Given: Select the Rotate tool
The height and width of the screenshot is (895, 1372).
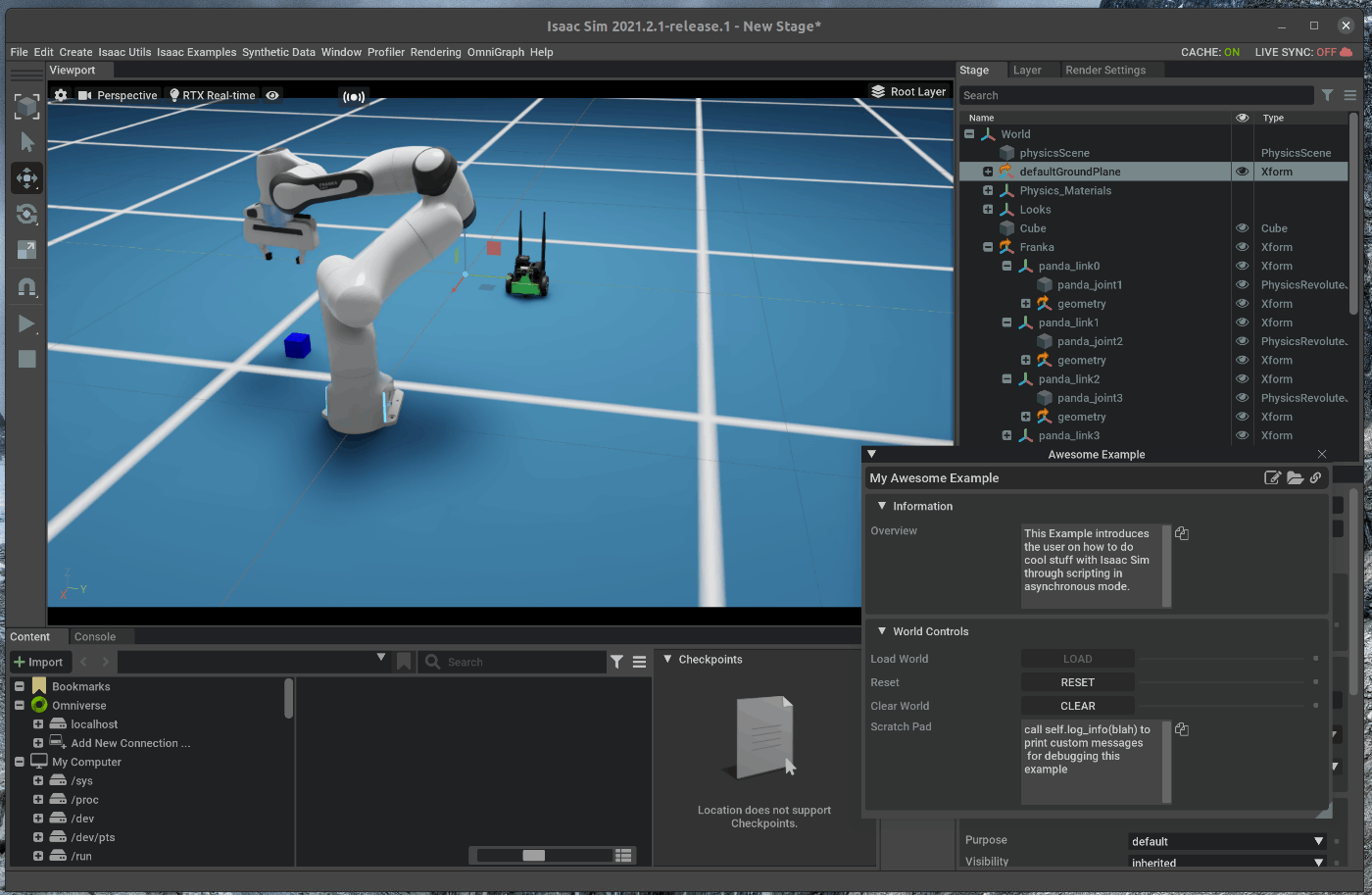Looking at the screenshot, I should pyautogui.click(x=26, y=214).
